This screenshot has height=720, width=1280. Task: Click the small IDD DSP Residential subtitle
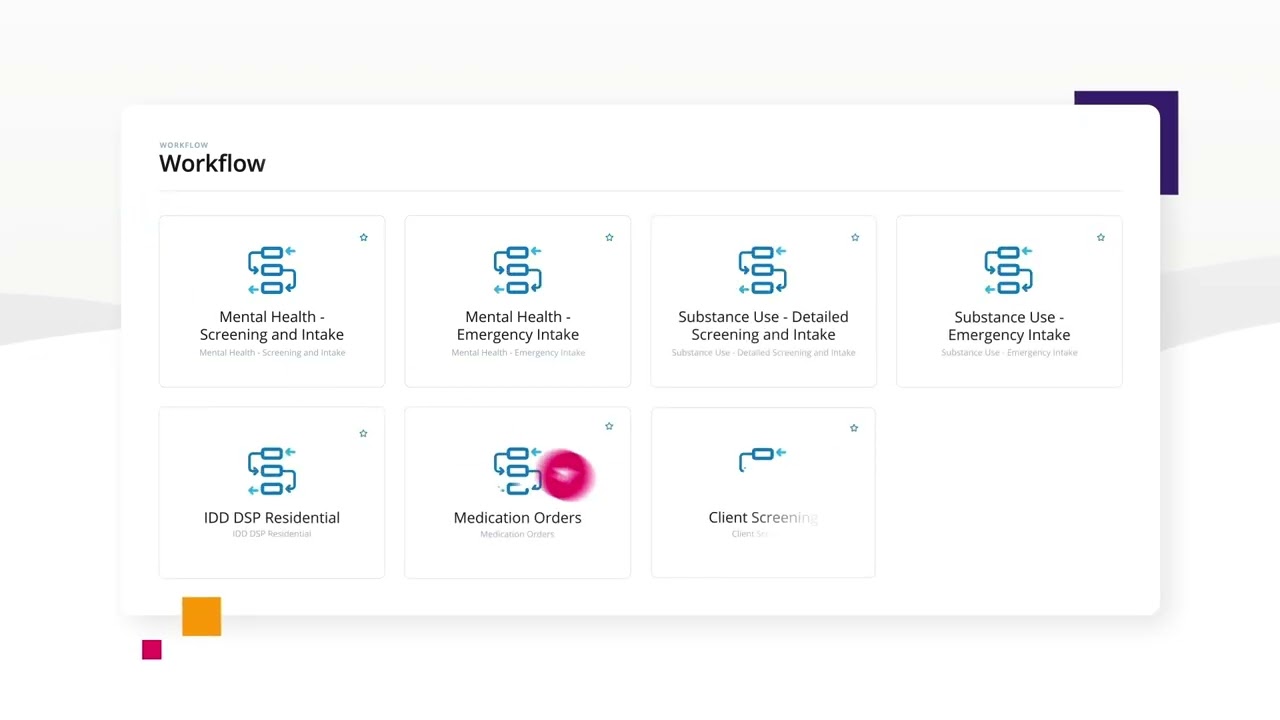coord(272,534)
